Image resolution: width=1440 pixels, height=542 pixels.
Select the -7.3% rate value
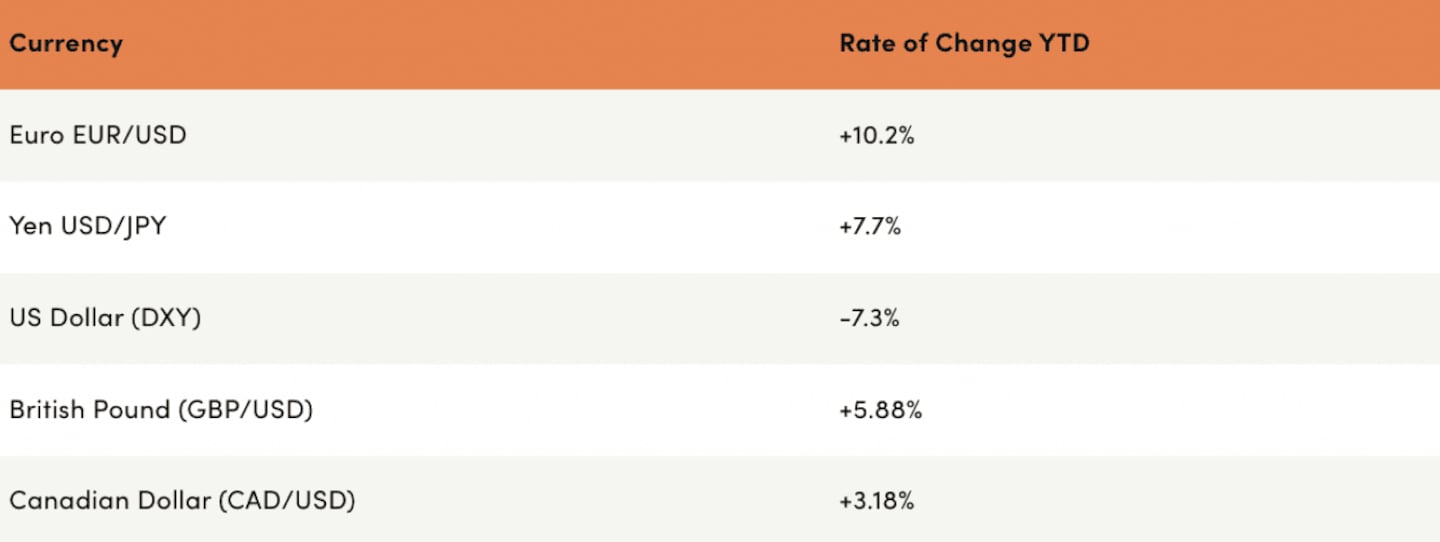(x=869, y=318)
